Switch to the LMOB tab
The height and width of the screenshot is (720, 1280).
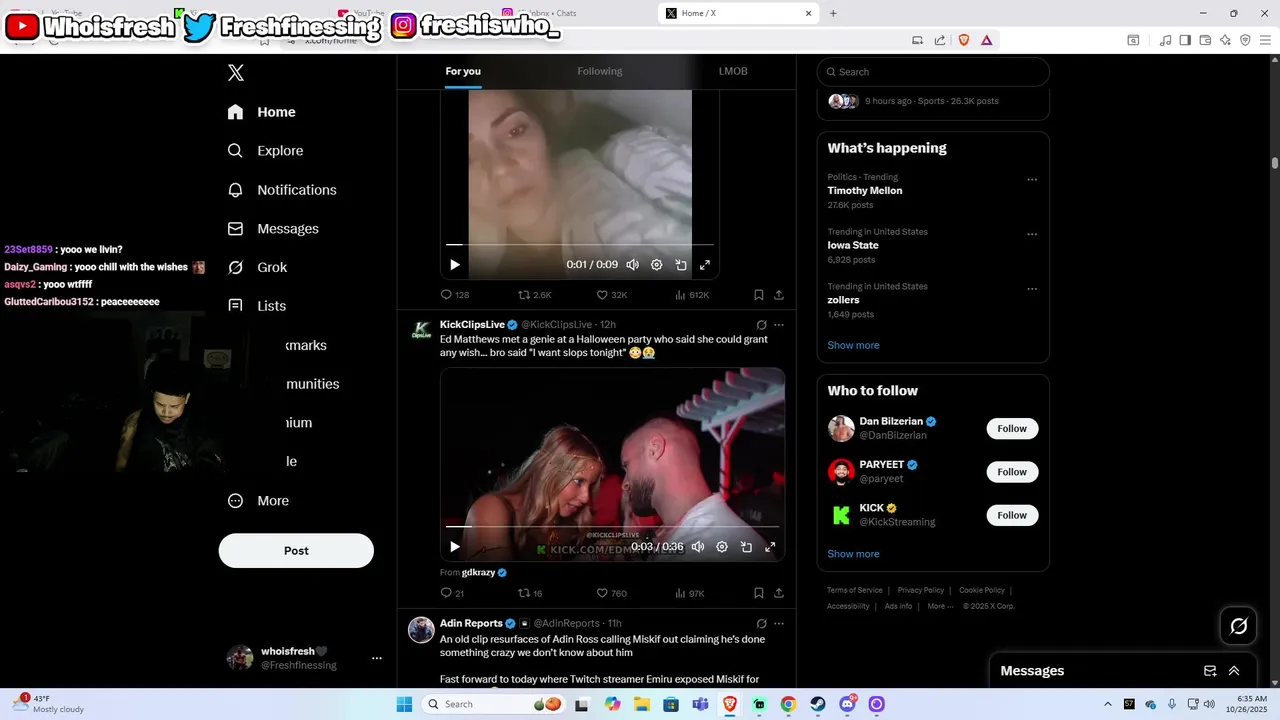[733, 71]
